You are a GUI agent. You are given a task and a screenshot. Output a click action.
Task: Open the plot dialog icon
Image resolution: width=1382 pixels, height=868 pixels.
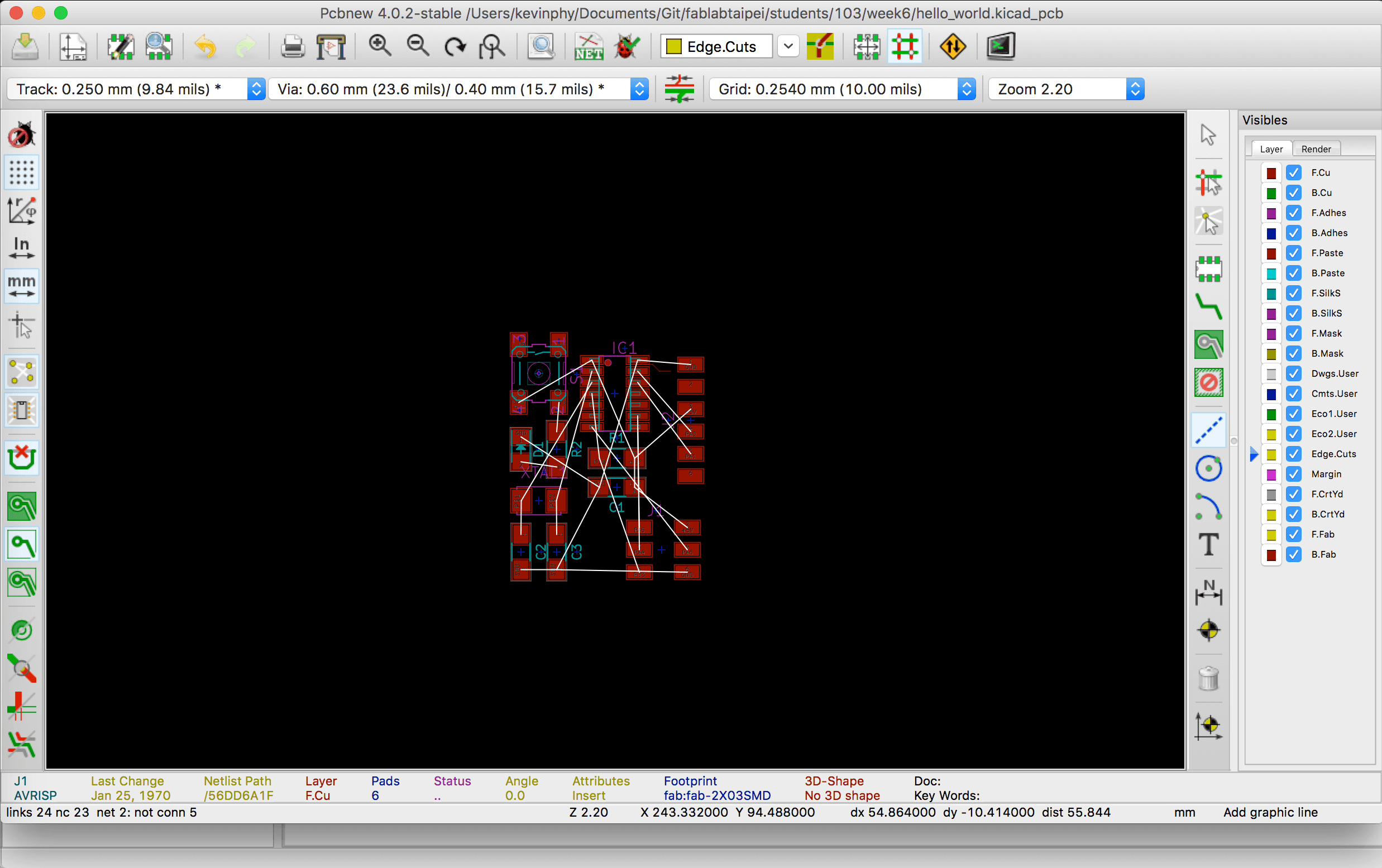click(x=331, y=46)
